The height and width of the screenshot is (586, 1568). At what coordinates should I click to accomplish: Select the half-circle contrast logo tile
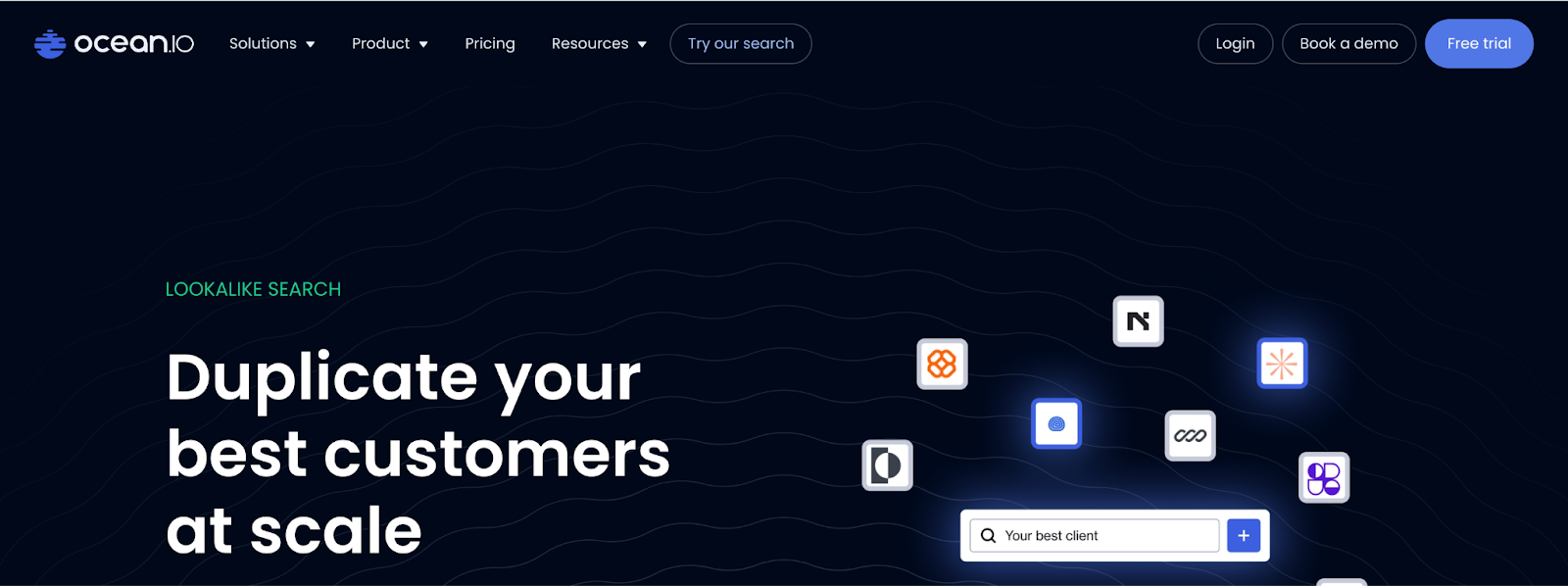(887, 465)
